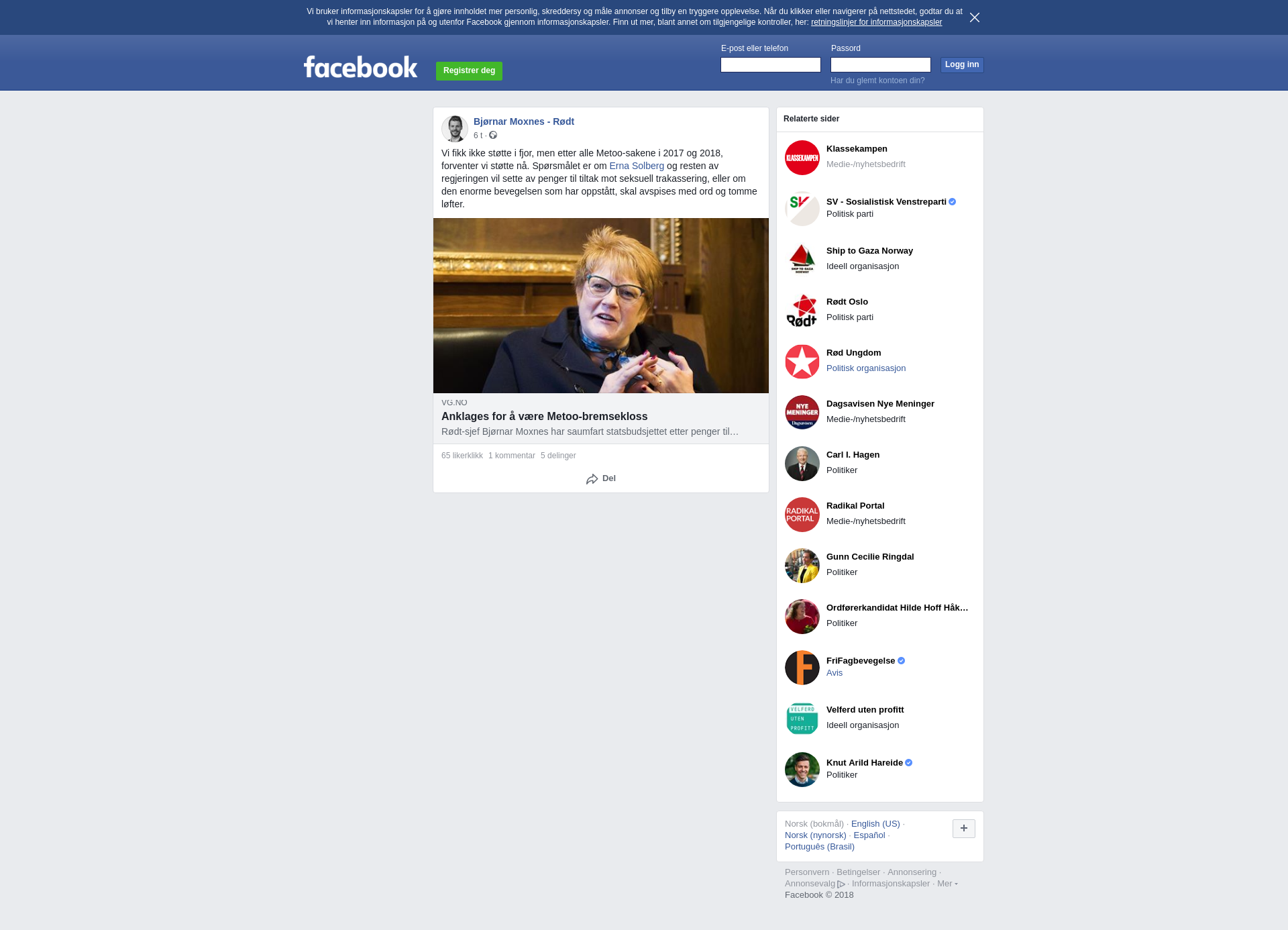The image size is (1288, 930).
Task: Click FriFagbevegelse verified badge
Action: (902, 661)
